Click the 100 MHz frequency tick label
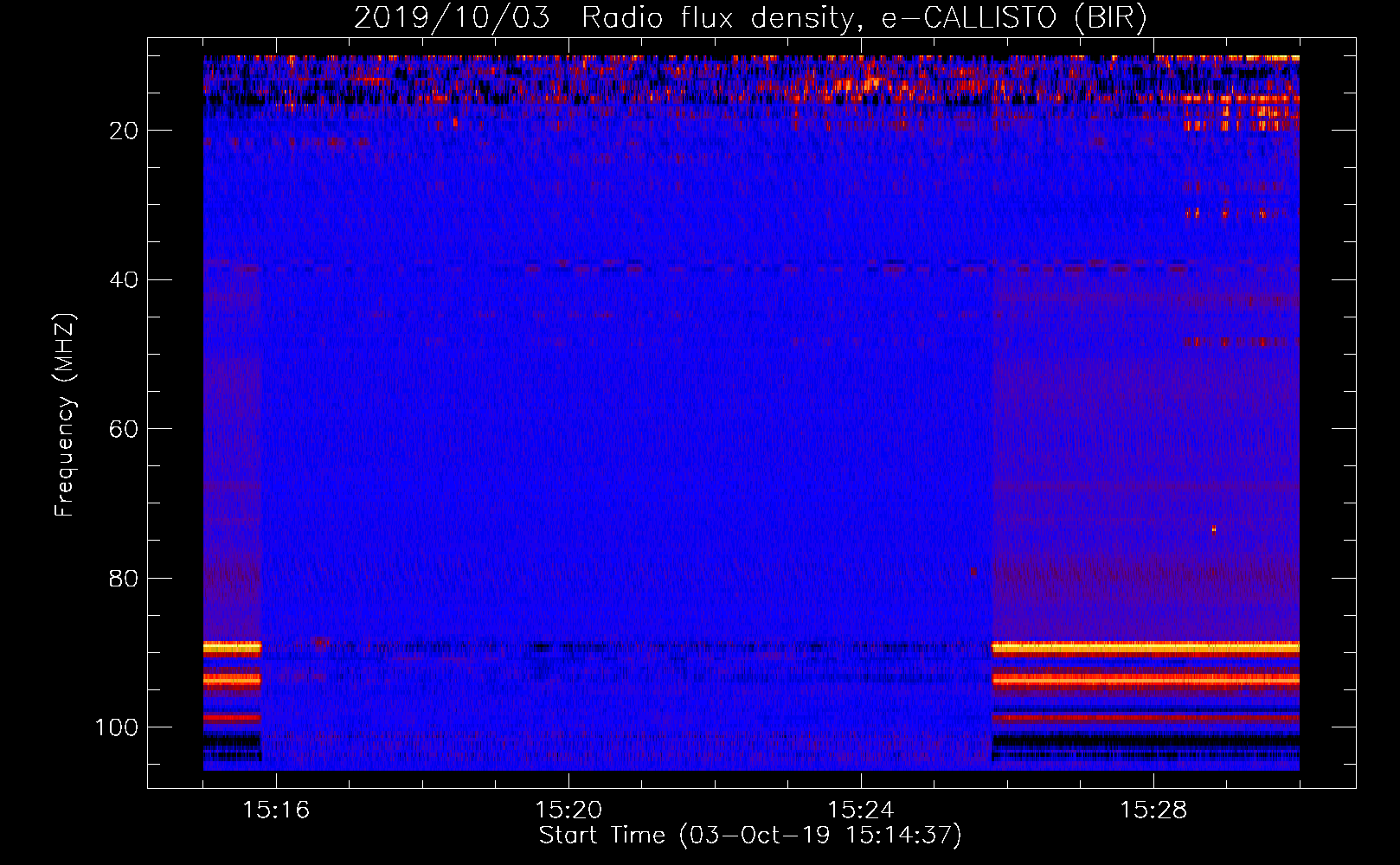This screenshot has height=865, width=1400. coord(117,727)
